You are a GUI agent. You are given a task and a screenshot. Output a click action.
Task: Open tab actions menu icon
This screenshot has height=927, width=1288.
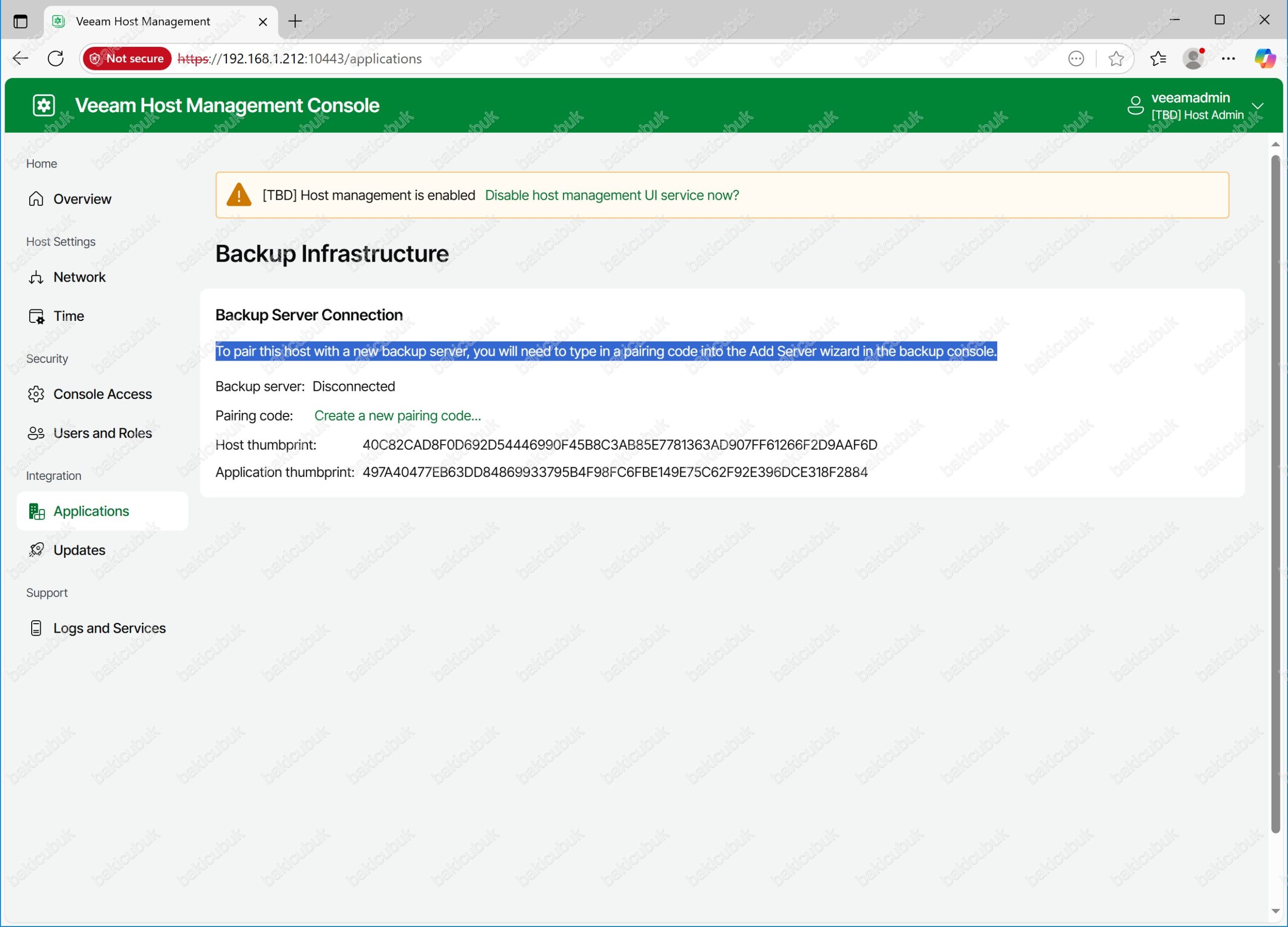pyautogui.click(x=21, y=22)
